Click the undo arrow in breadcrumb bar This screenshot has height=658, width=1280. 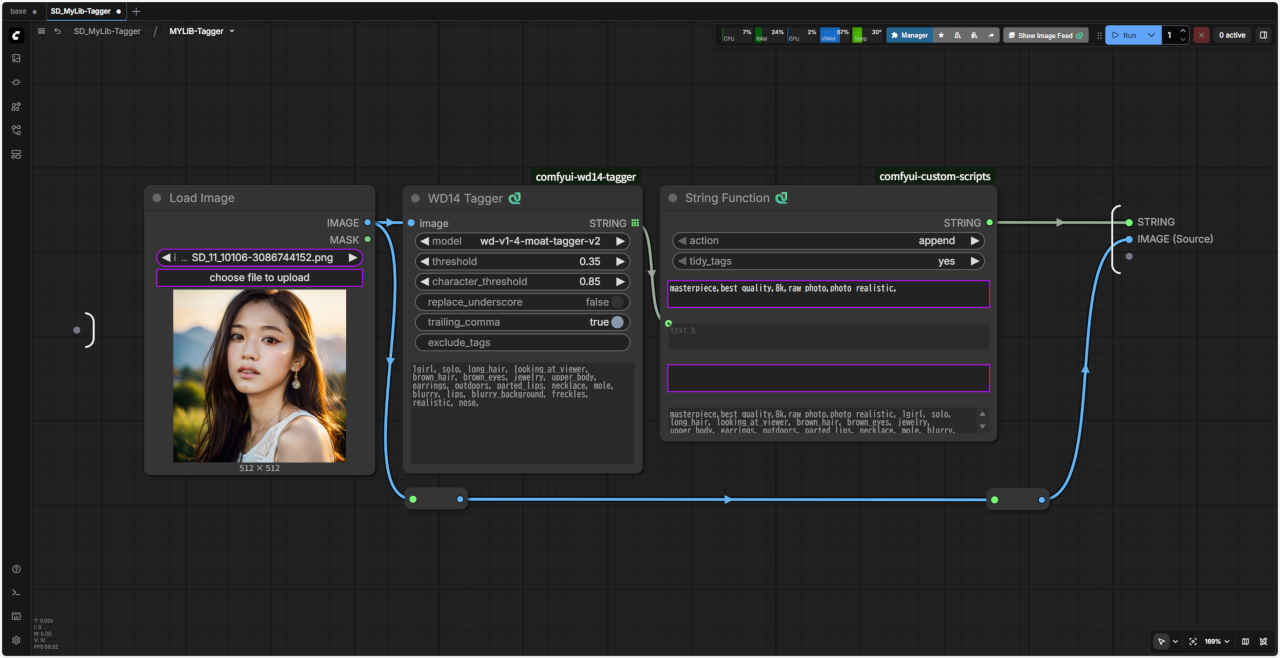[x=57, y=31]
